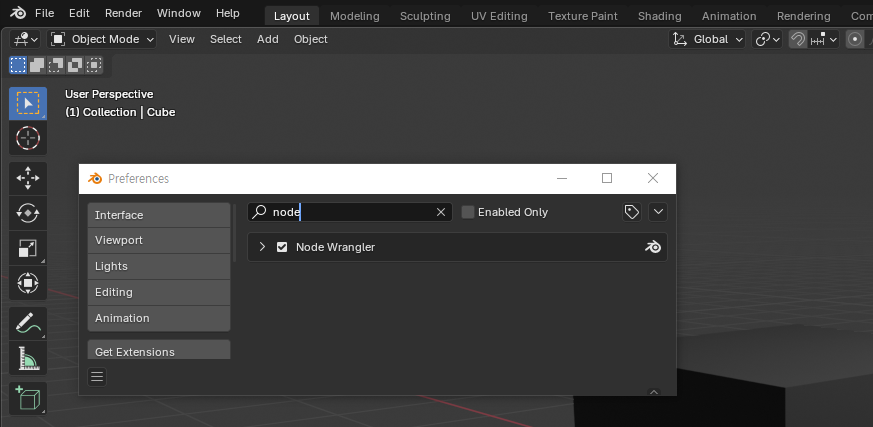Image resolution: width=873 pixels, height=427 pixels.
Task: Open the add-on tags filter icon
Action: coord(631,212)
